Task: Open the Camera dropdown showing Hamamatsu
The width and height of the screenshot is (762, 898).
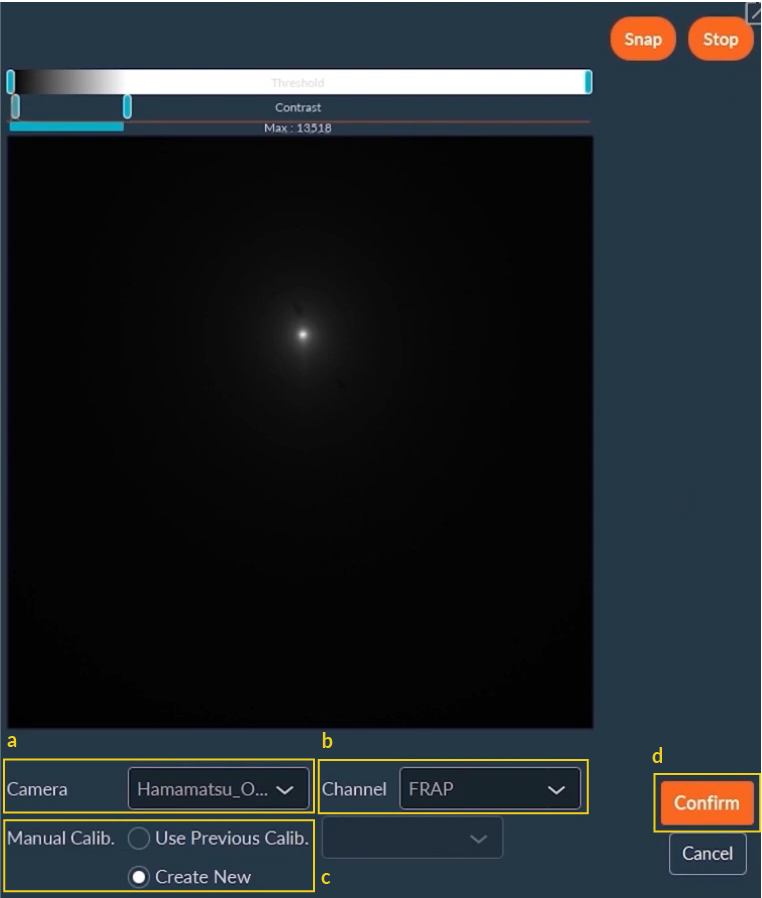Action: (217, 789)
